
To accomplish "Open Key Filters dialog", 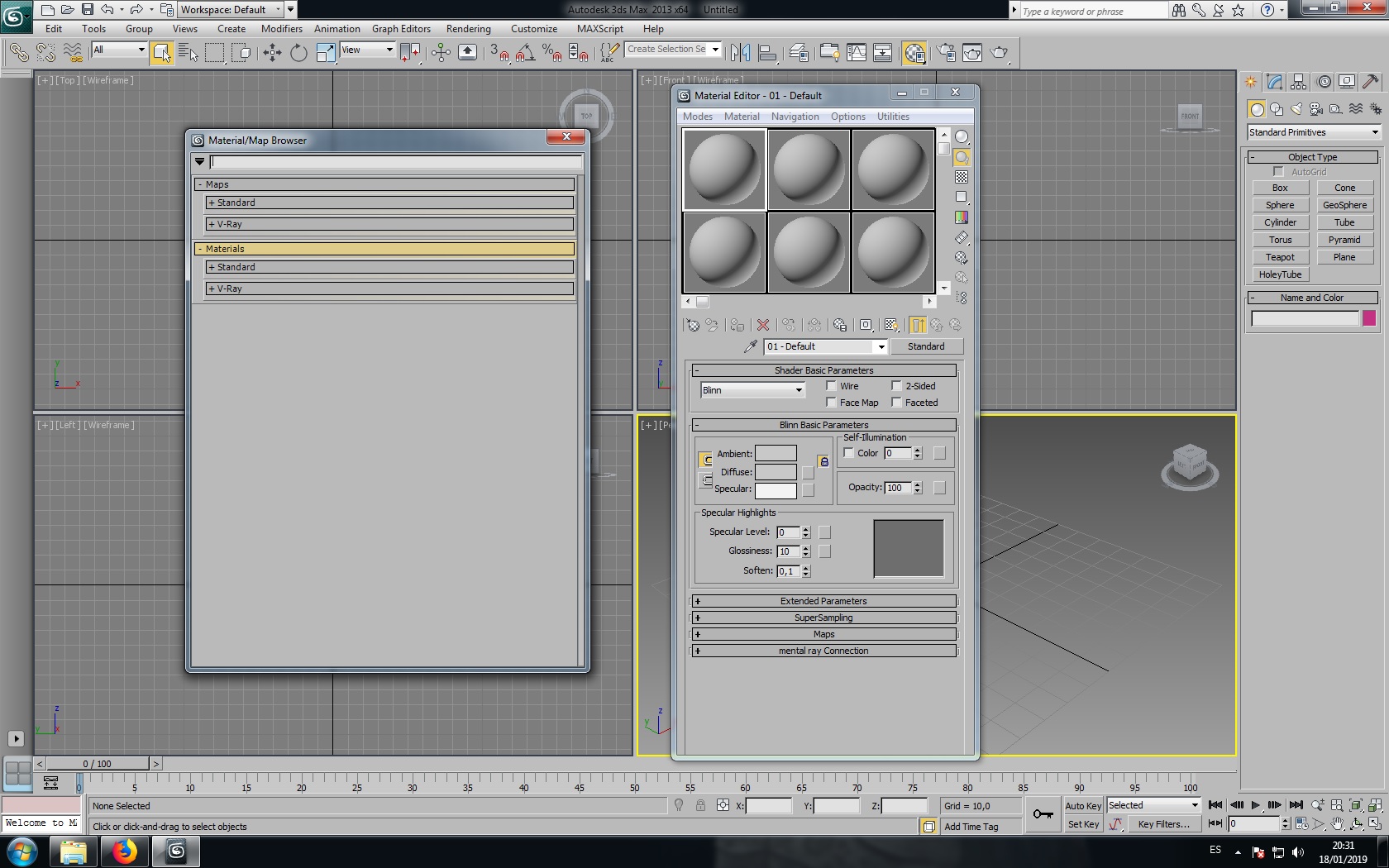I will (x=1163, y=824).
